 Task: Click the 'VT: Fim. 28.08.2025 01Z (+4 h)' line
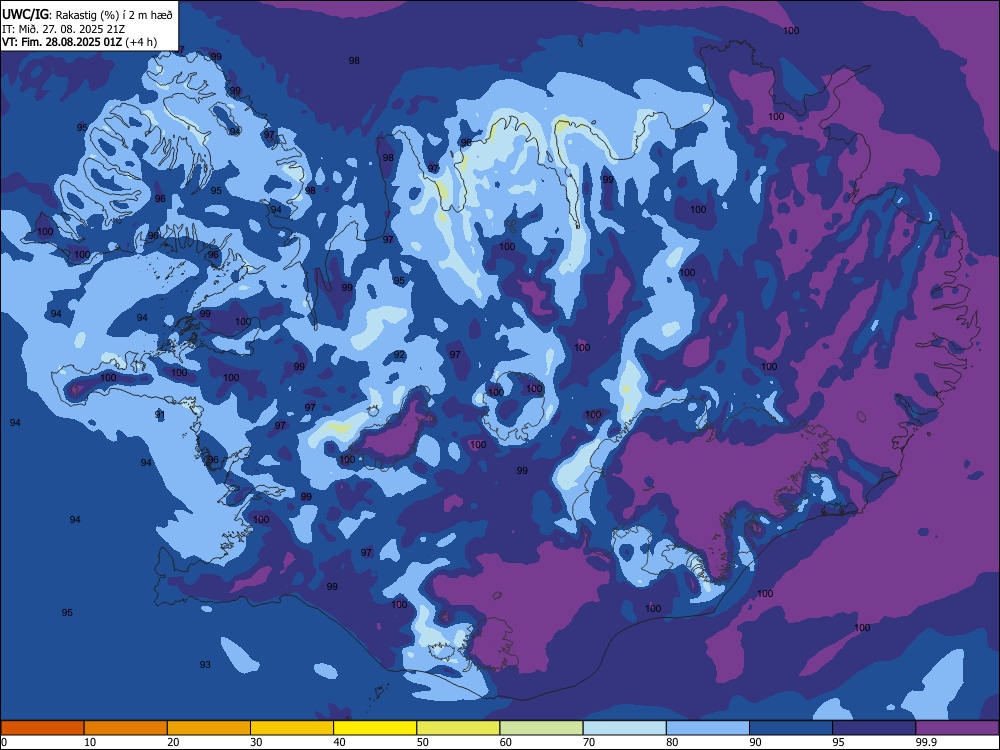point(79,42)
